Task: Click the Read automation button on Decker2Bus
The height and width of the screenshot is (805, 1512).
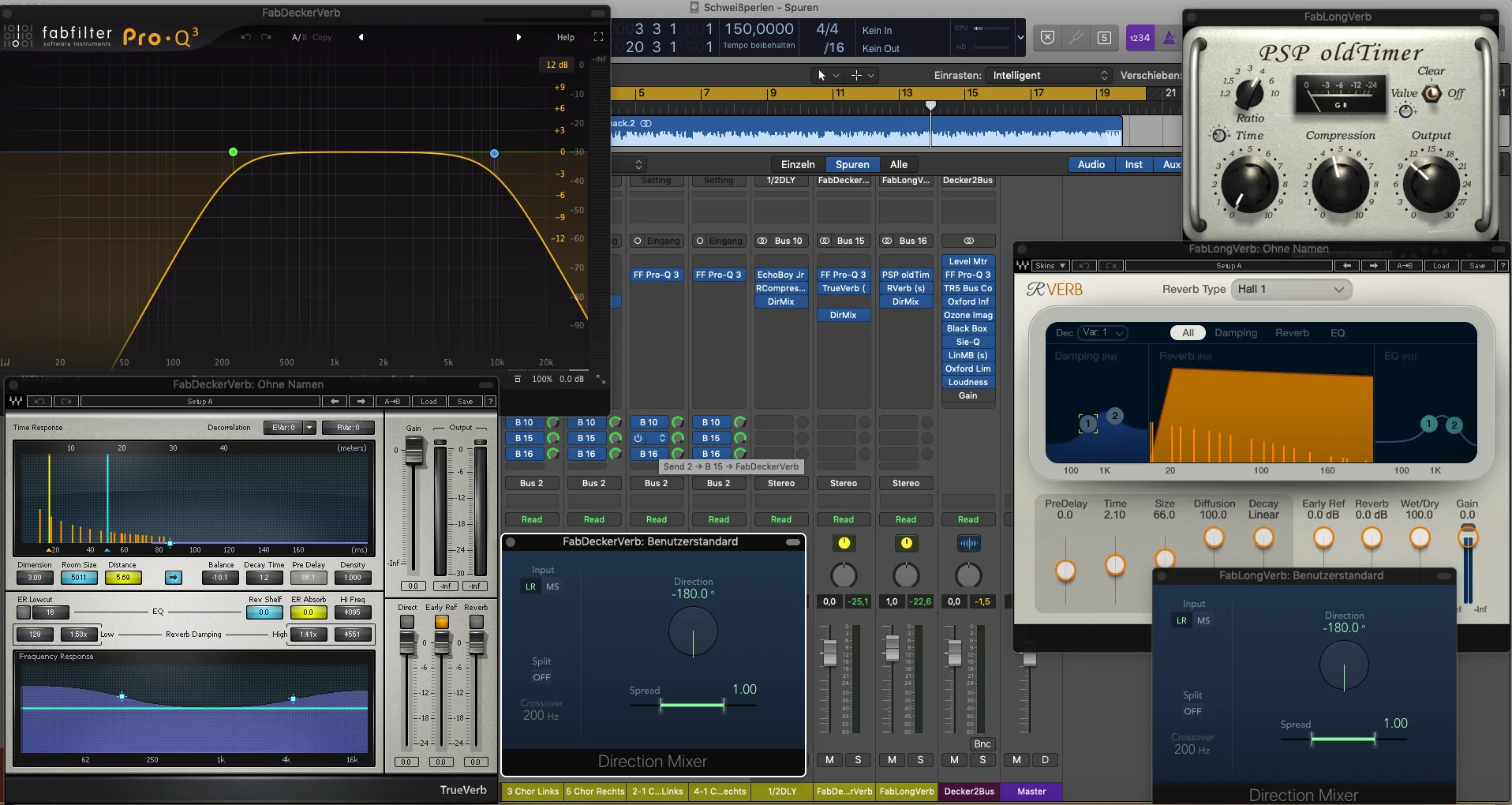Action: coord(968,519)
